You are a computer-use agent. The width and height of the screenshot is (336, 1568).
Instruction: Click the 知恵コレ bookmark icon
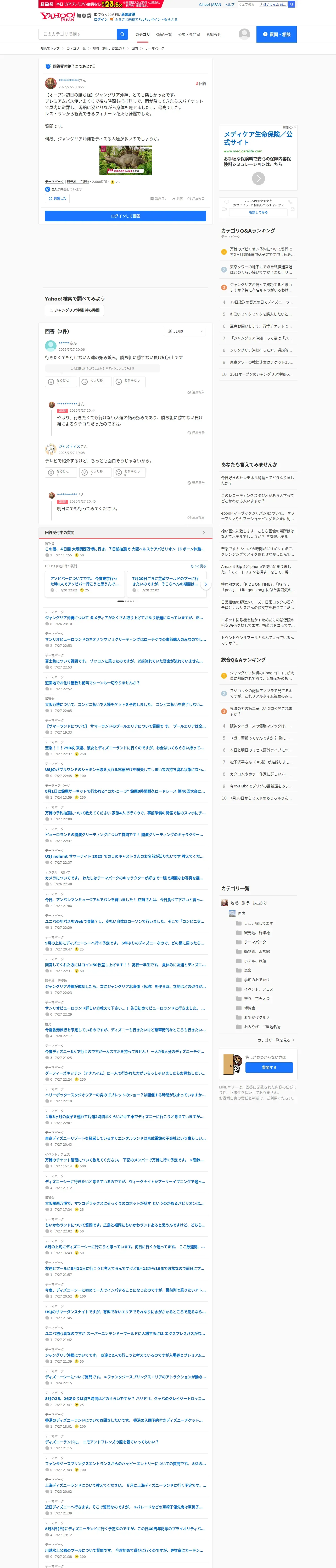159,198
